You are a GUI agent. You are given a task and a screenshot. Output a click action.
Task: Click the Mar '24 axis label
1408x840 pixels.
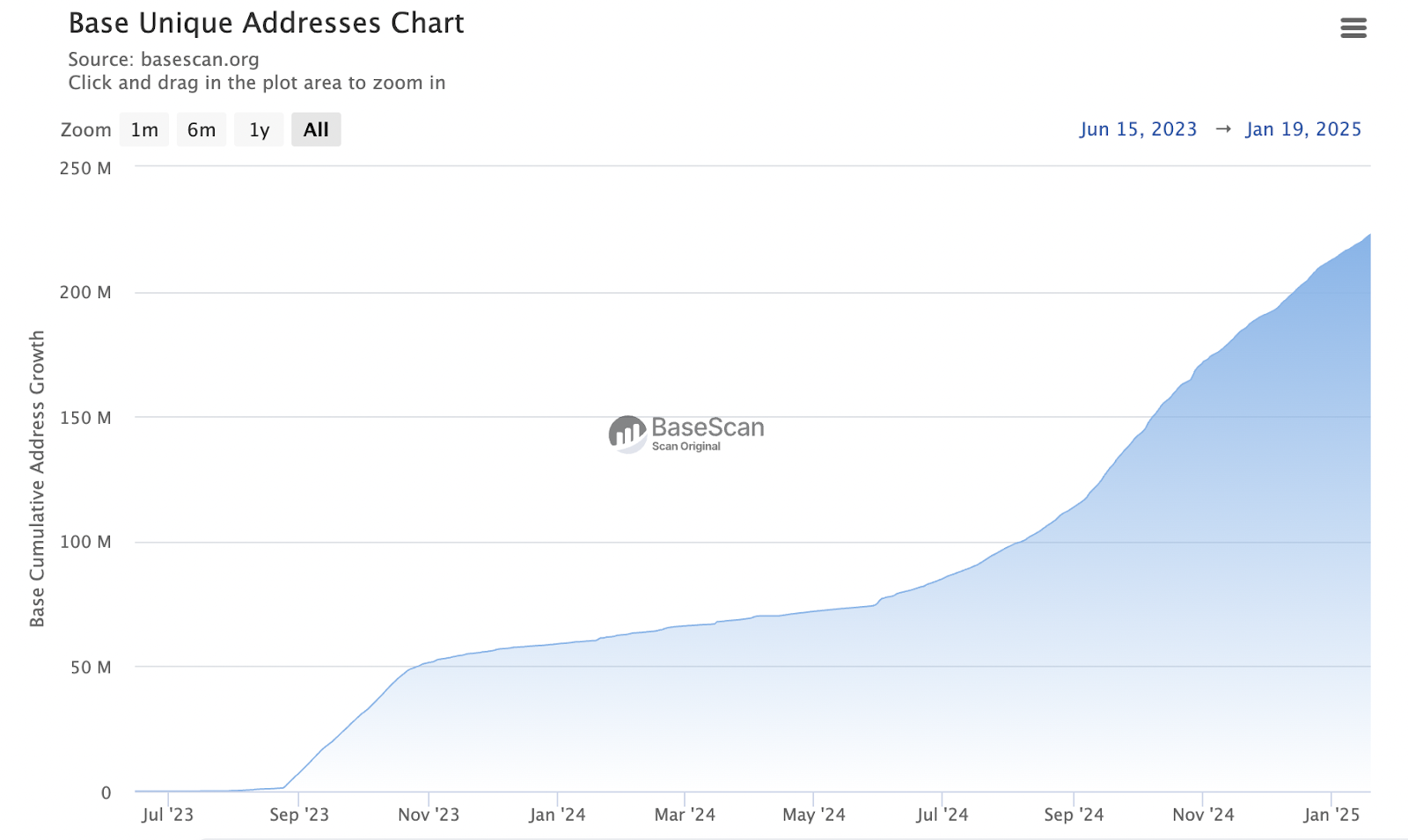click(x=685, y=814)
